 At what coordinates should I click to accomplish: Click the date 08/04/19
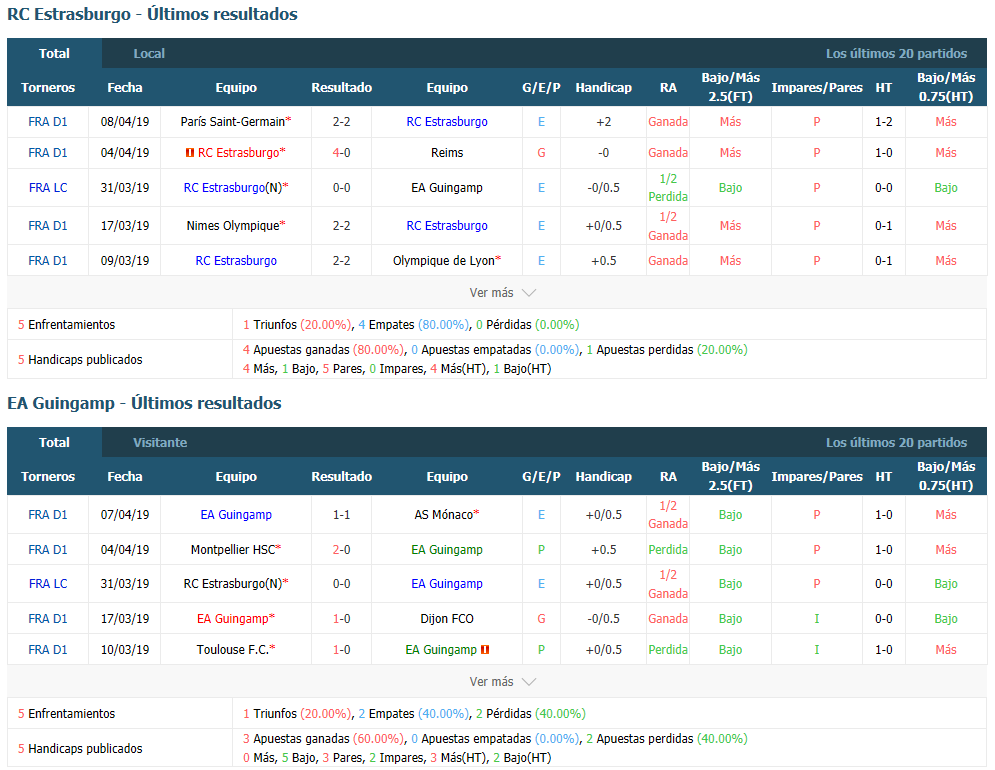click(125, 122)
